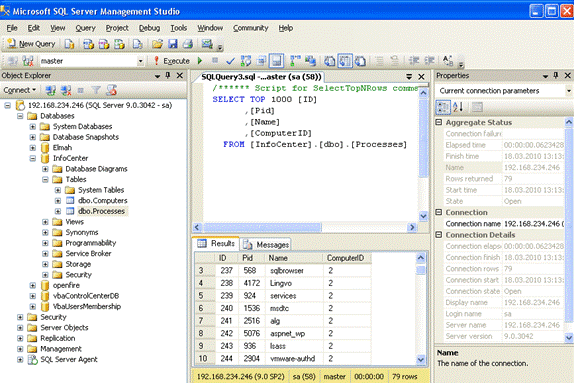Open the Connect dropdown in Object Explorer
This screenshot has height=383, width=574.
pyautogui.click(x=20, y=90)
